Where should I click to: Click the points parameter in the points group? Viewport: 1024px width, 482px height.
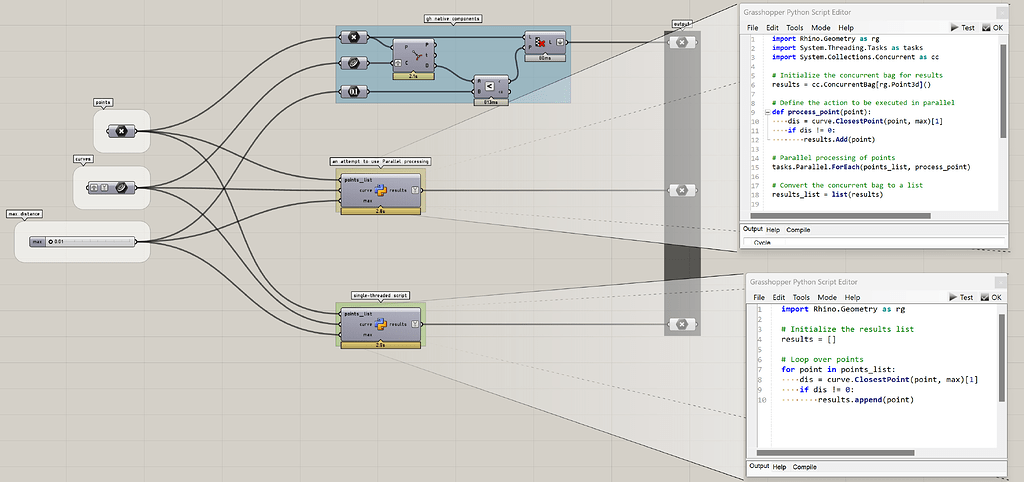(121, 131)
